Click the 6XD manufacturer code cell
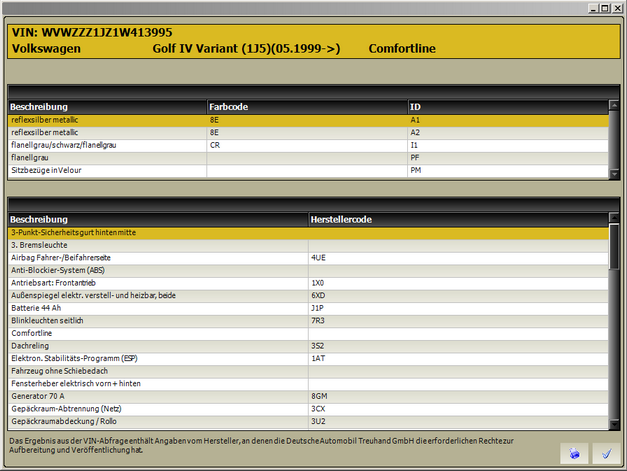 pos(458,296)
